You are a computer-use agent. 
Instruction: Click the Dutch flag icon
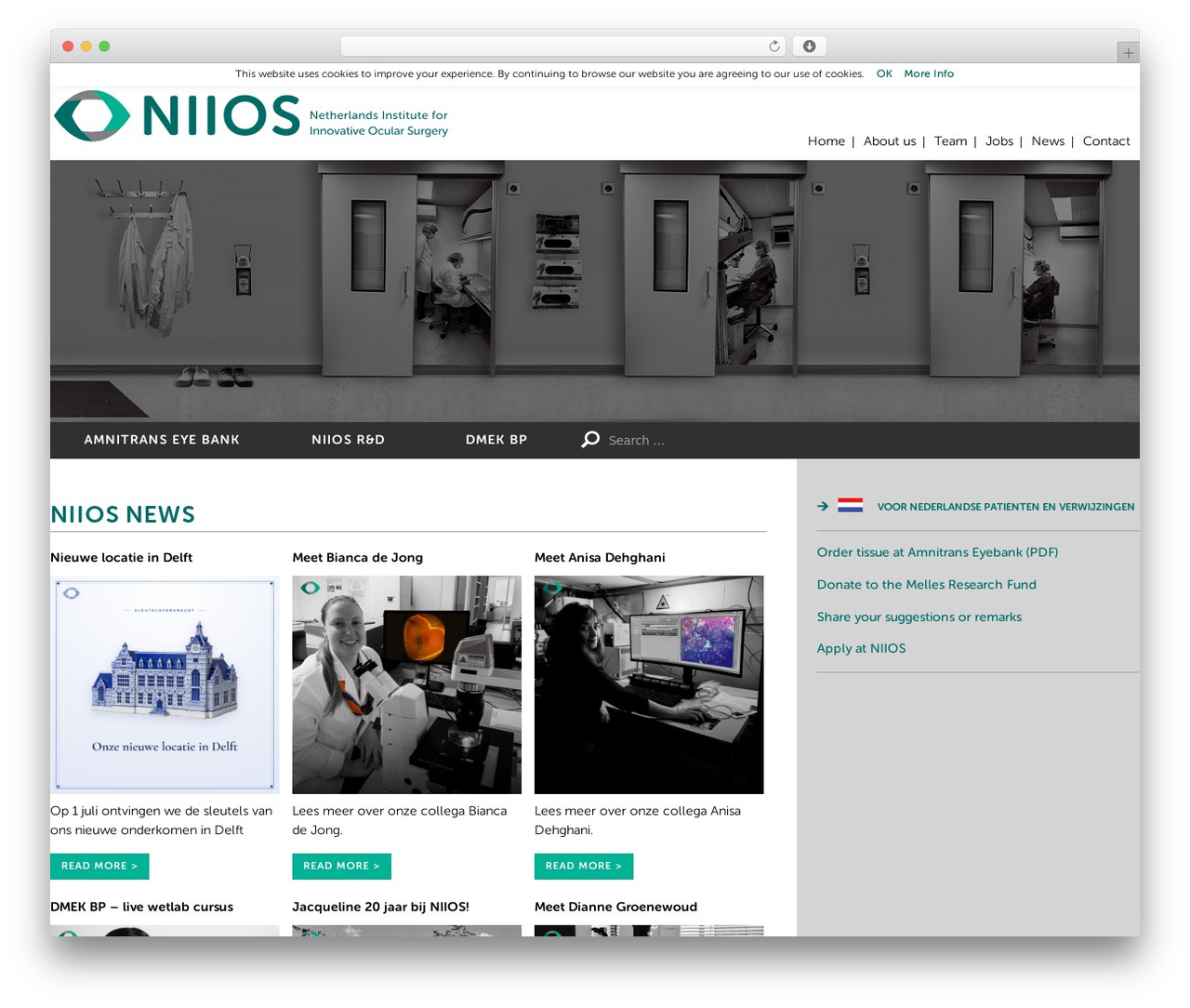[x=850, y=506]
